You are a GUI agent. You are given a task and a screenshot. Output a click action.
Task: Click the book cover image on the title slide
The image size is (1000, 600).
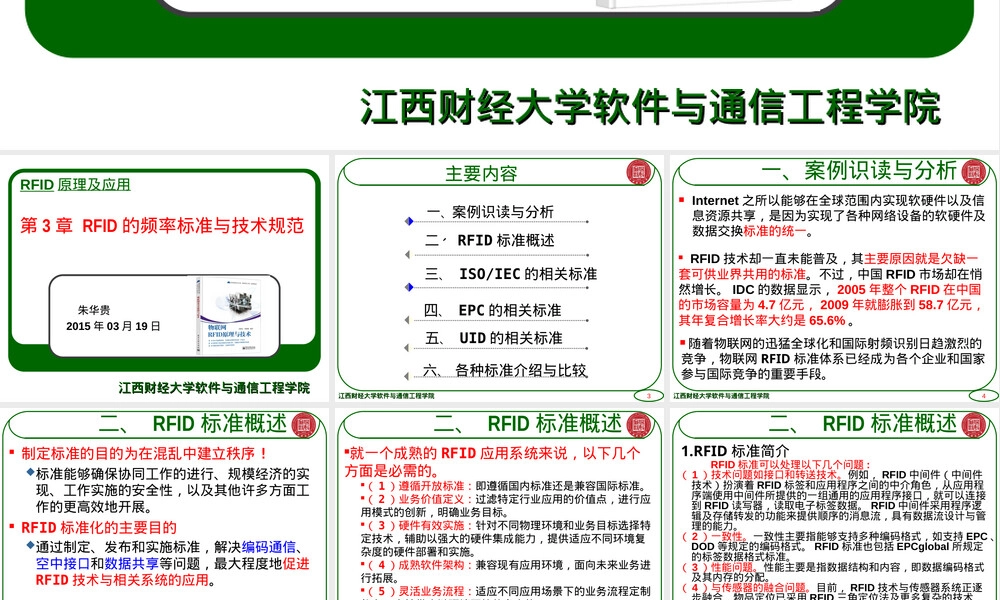pyautogui.click(x=228, y=314)
